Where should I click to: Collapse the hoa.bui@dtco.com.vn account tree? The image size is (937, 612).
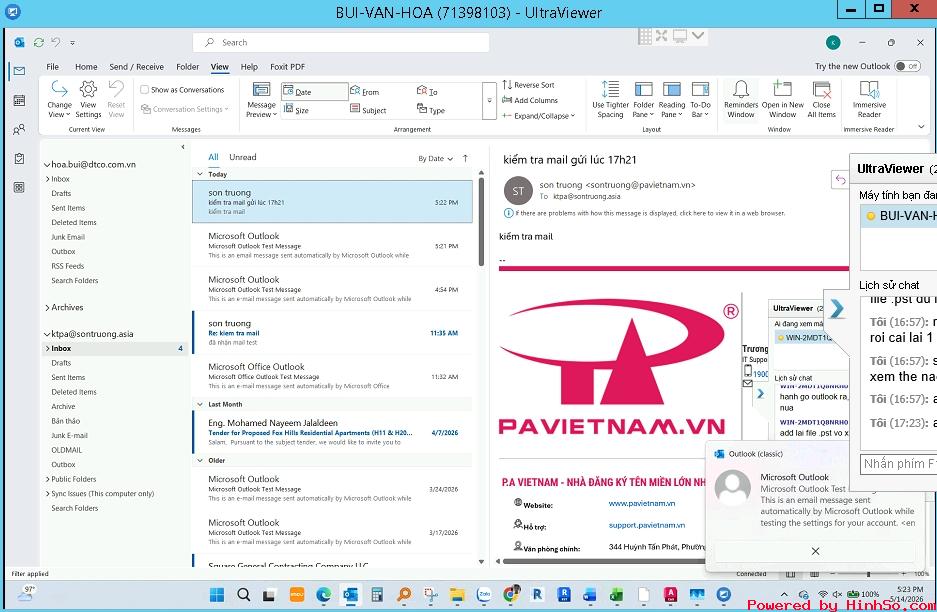(47, 164)
